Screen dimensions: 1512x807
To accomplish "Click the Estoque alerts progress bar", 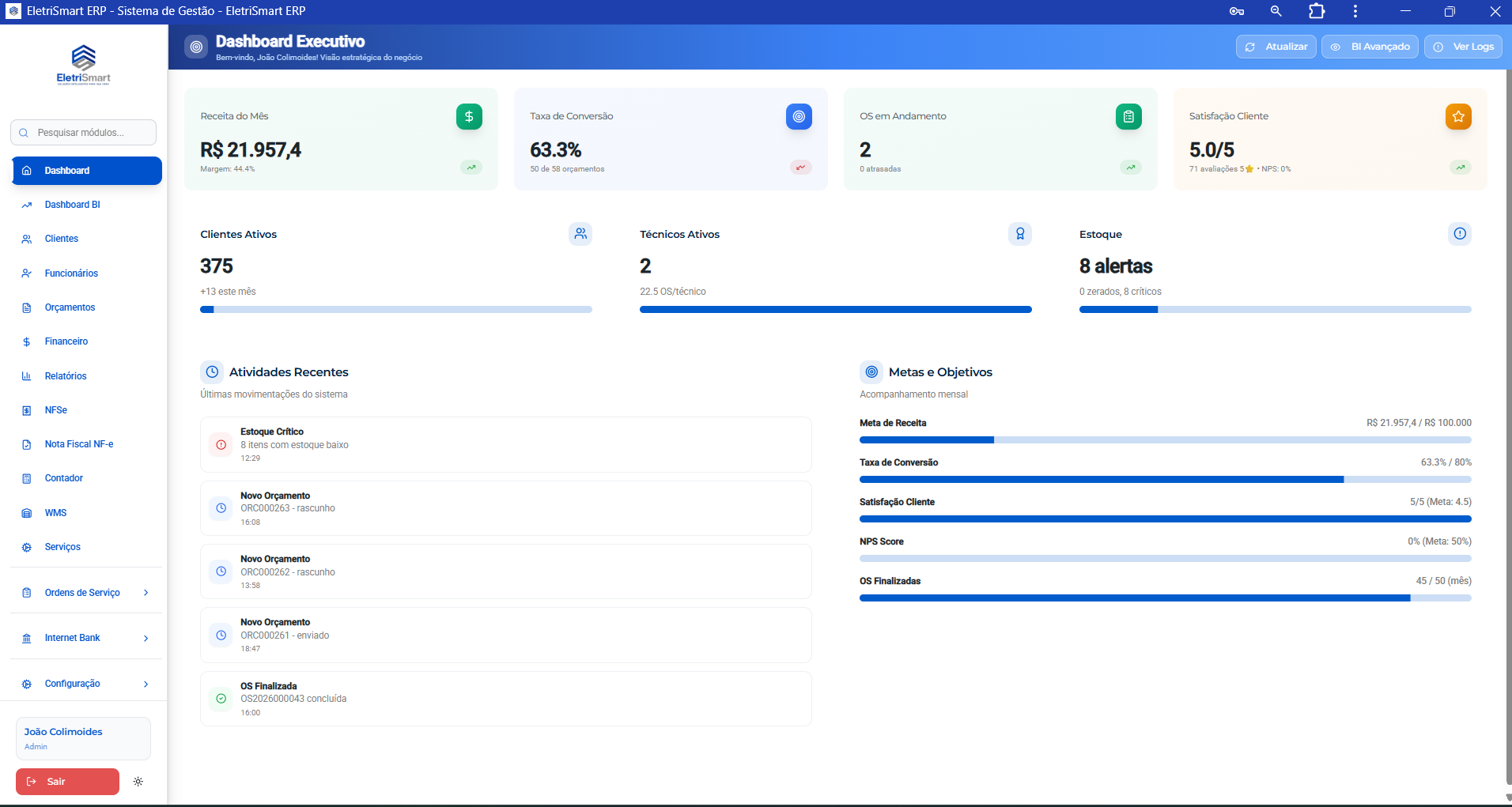I will (x=1276, y=310).
